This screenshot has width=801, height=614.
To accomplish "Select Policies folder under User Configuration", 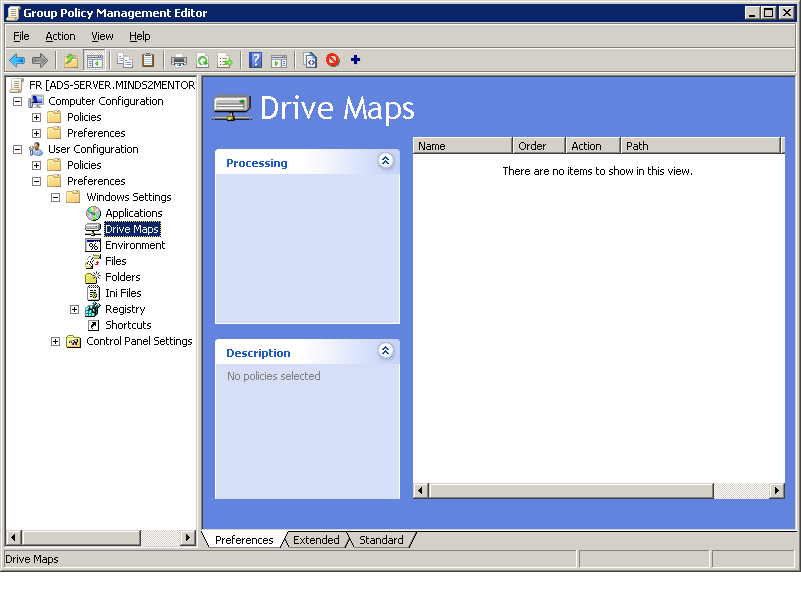I will point(84,166).
